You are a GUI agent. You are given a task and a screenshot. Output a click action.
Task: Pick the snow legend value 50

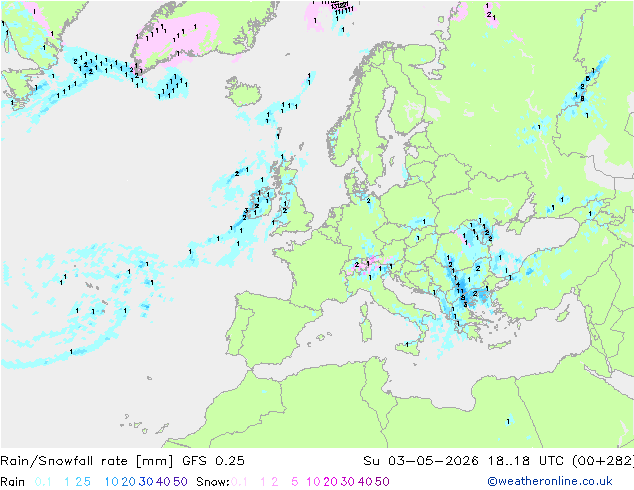pyautogui.click(x=383, y=482)
